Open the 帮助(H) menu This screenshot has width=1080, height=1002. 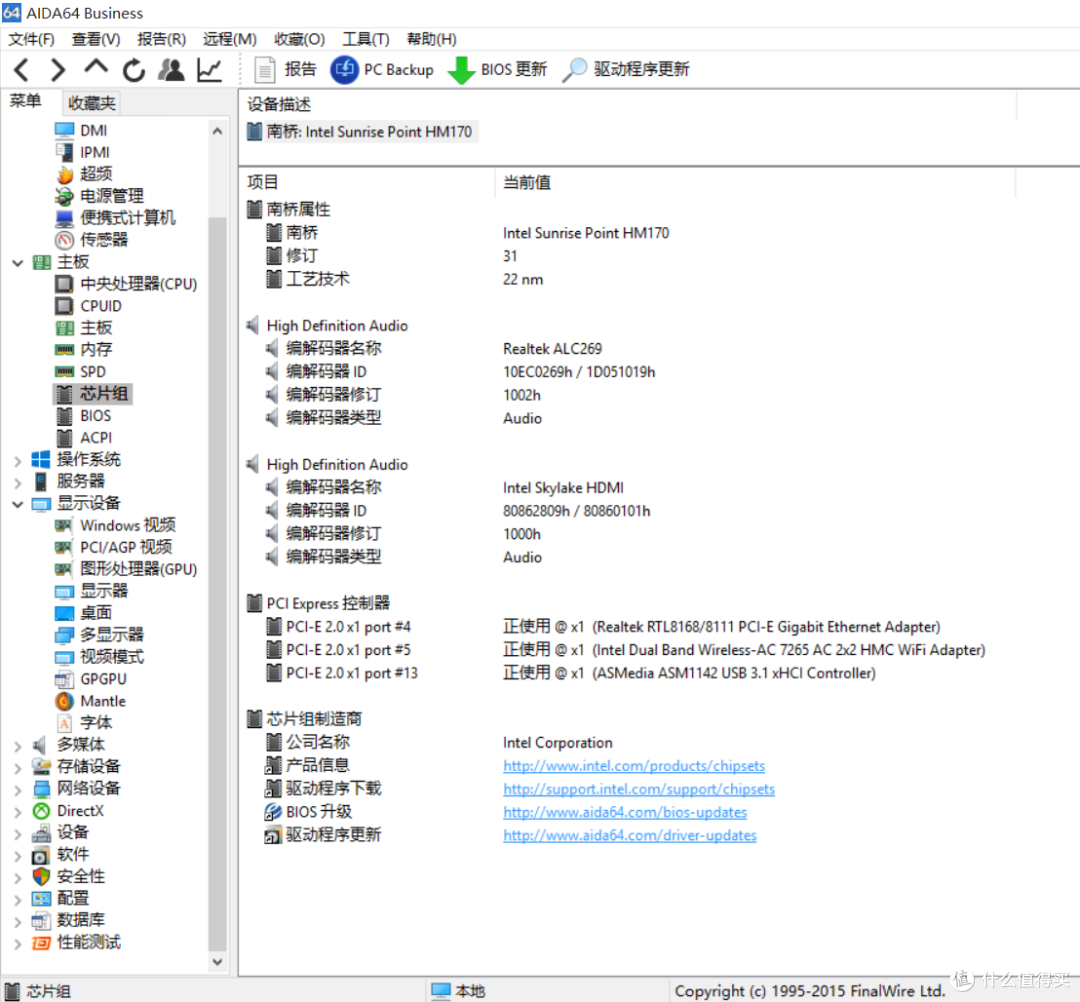(x=431, y=39)
